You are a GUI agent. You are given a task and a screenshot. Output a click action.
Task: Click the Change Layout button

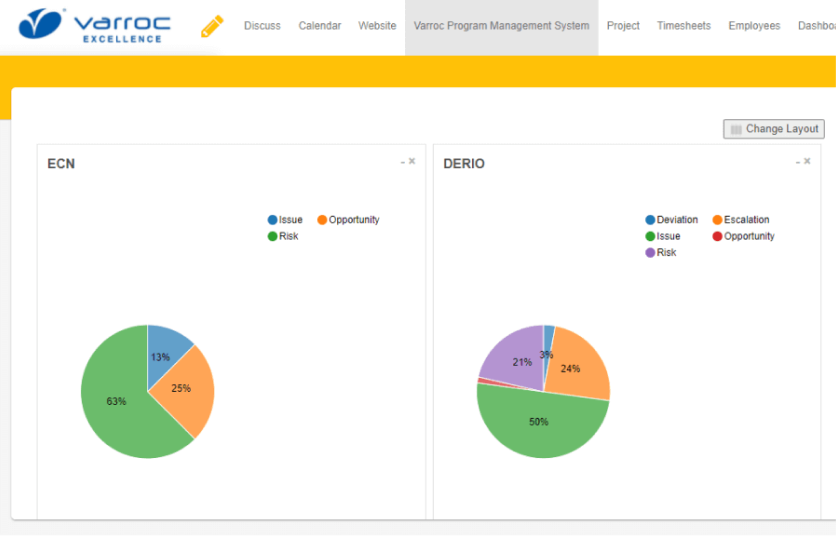(774, 129)
